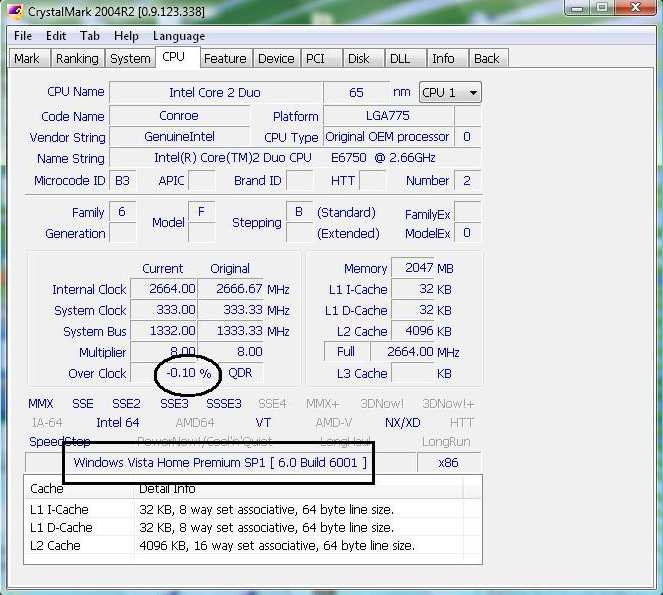Open the File menu
The height and width of the screenshot is (595, 663).
pyautogui.click(x=23, y=36)
